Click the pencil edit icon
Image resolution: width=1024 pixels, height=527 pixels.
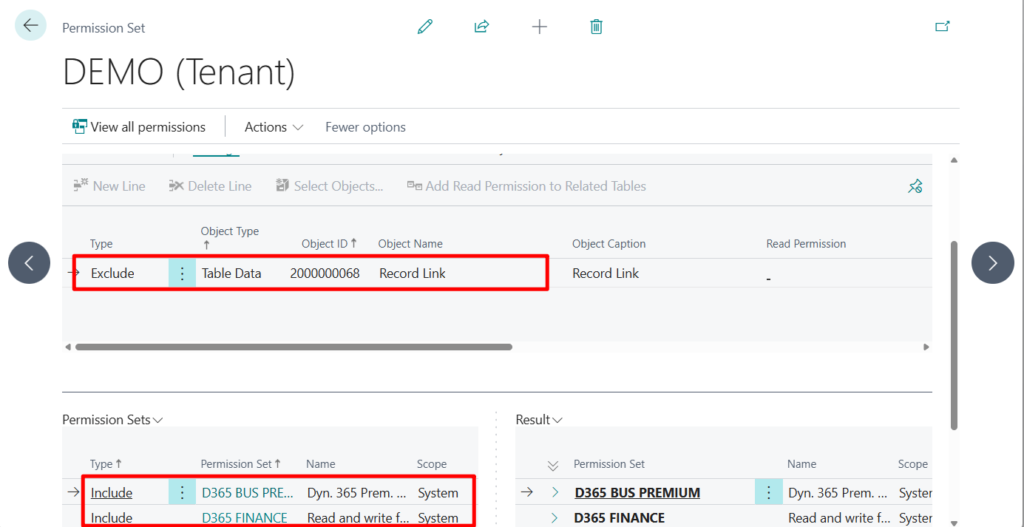coord(425,27)
